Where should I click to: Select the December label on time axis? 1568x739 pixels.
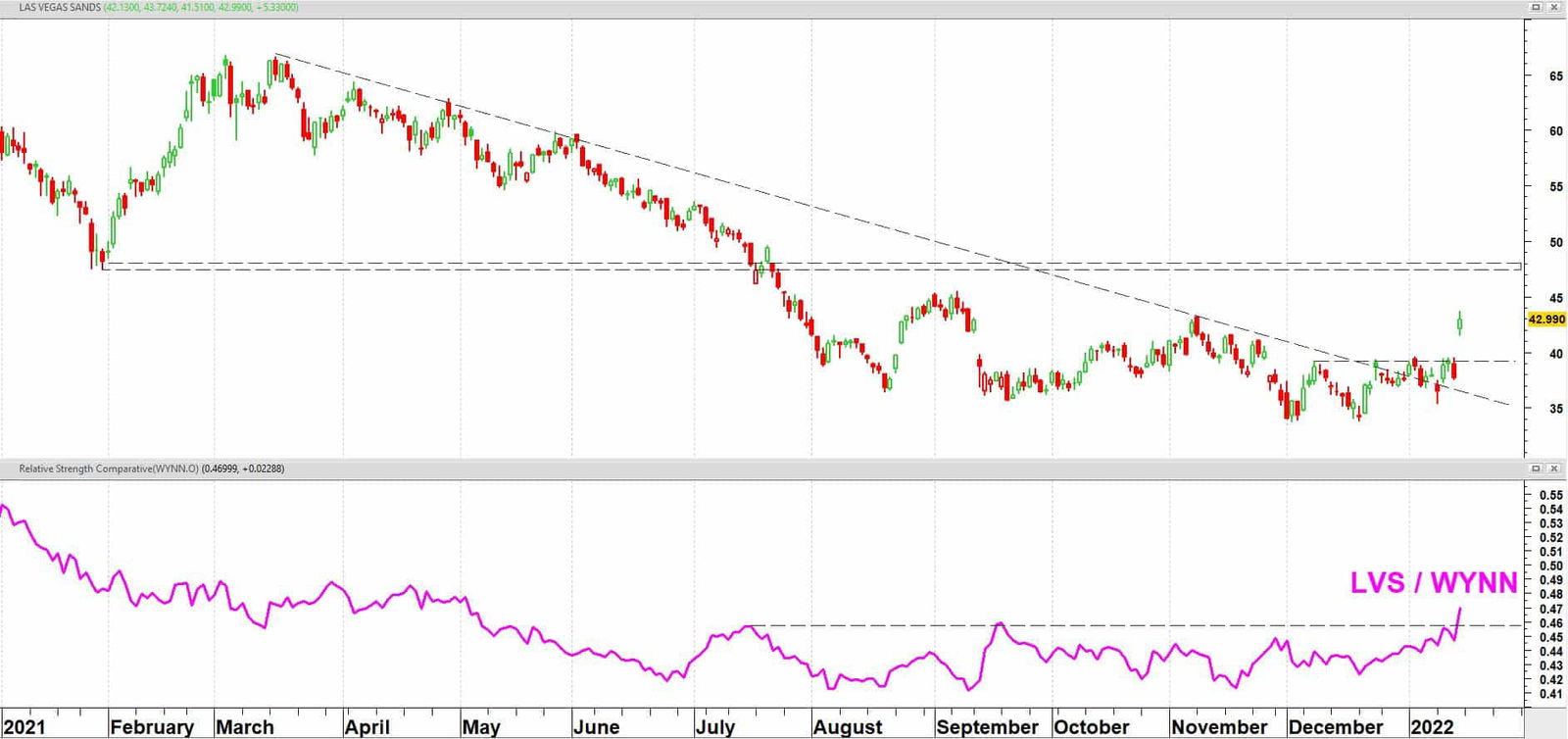coord(1336,727)
